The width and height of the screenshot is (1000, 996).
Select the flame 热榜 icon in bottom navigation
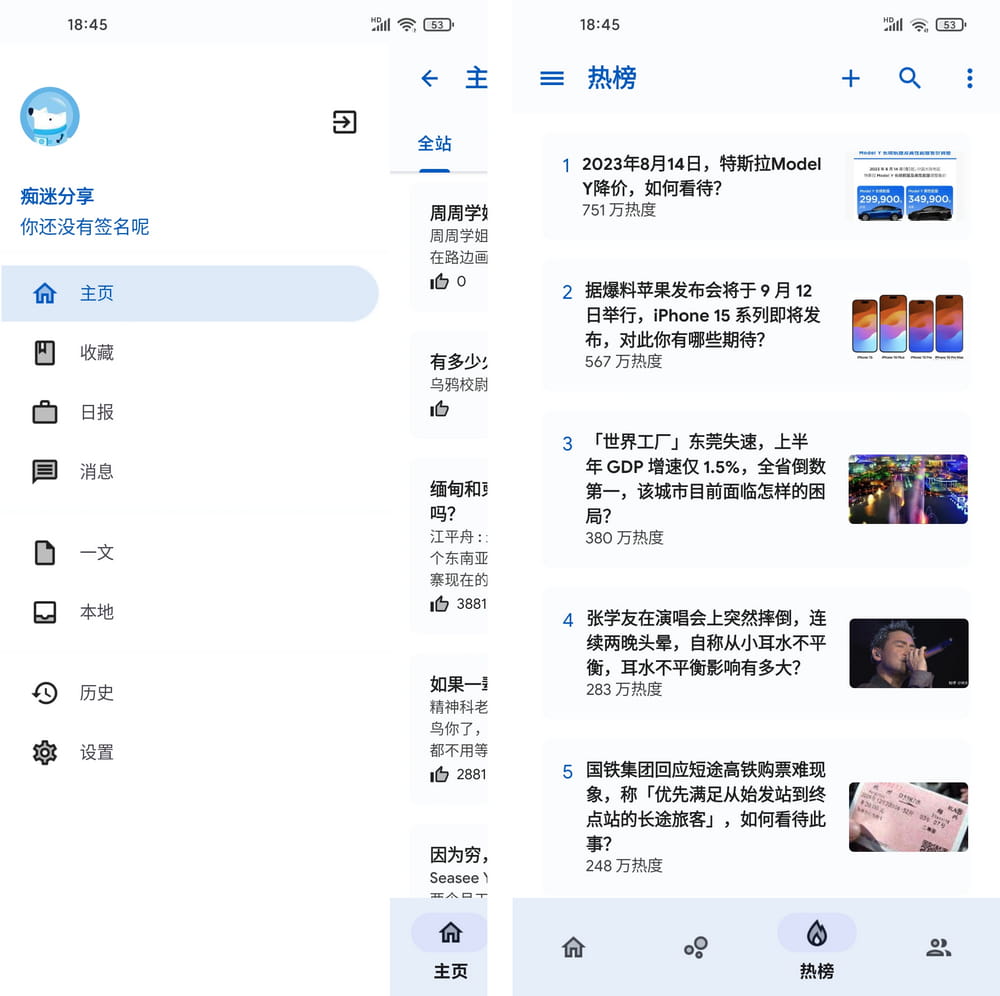coord(816,932)
